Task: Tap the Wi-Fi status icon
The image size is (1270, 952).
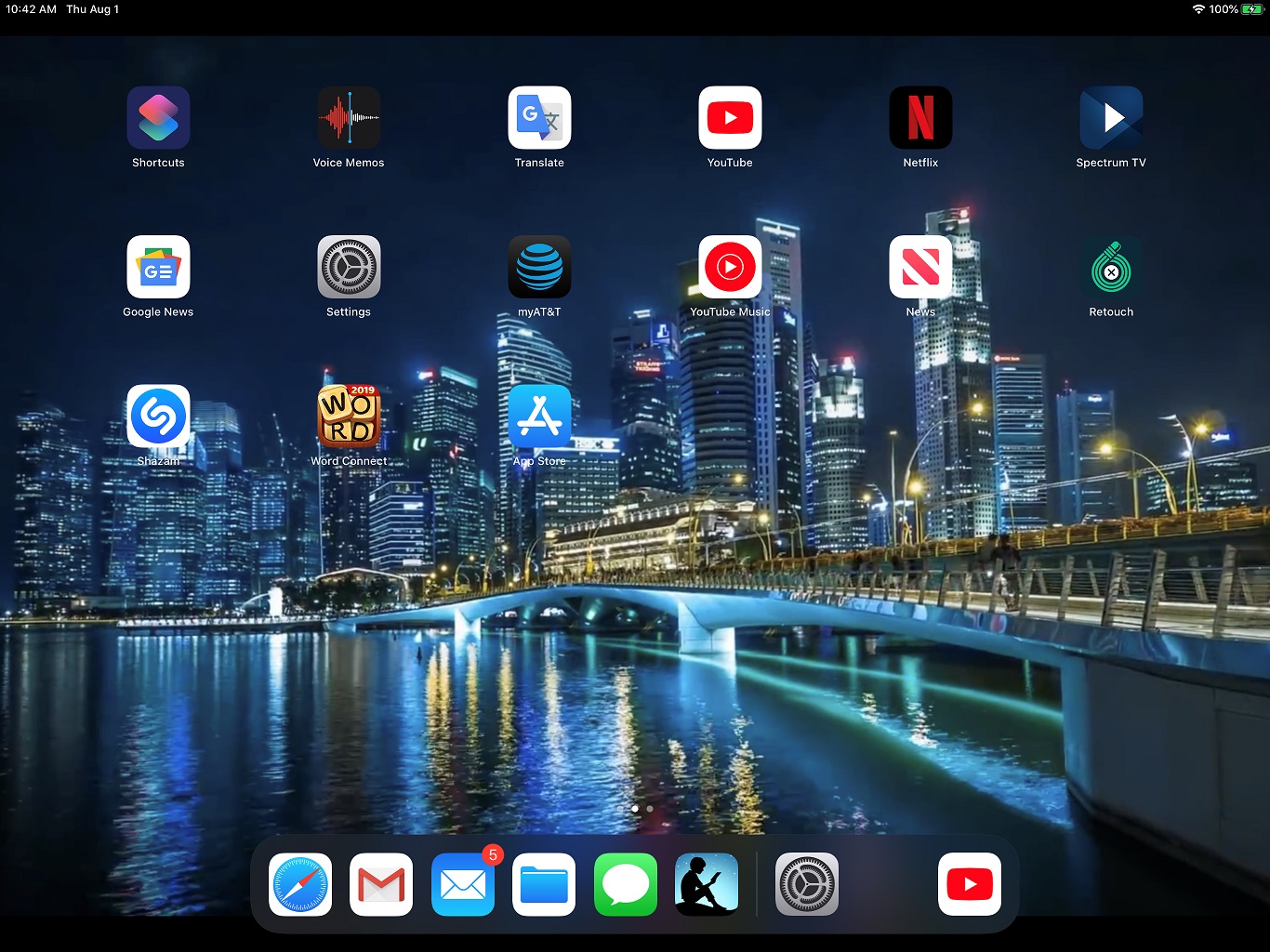Action: tap(1198, 9)
